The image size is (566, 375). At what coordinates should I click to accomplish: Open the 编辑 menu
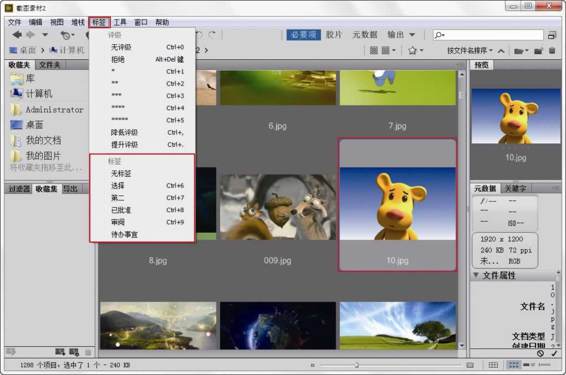(35, 22)
